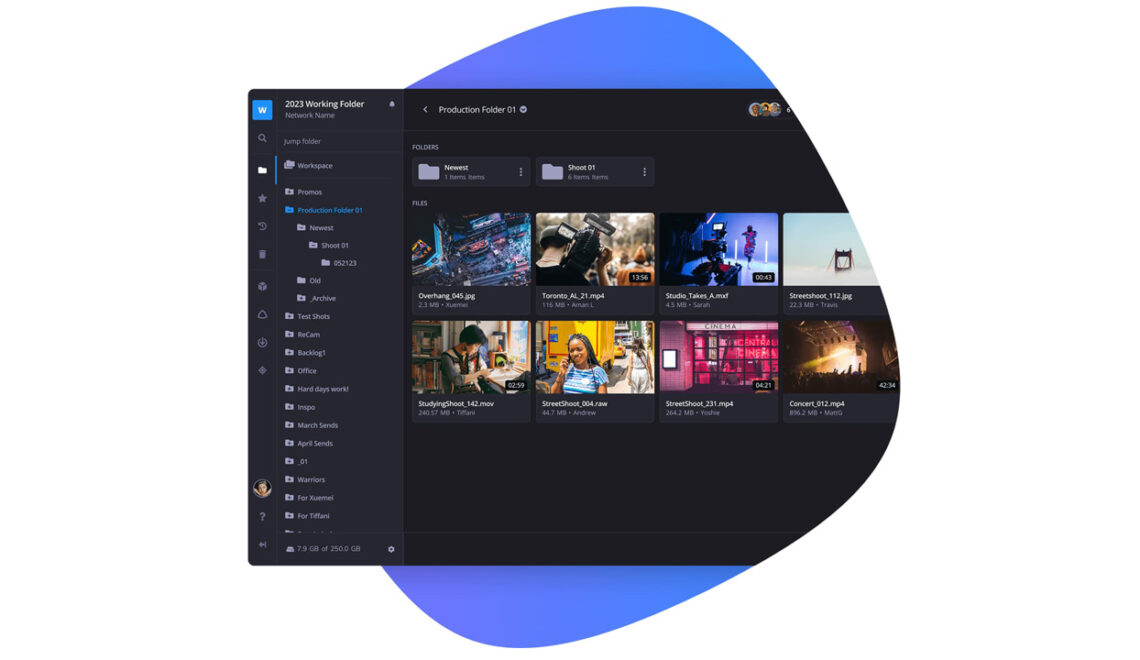This screenshot has width=1140, height=660.
Task: Select the Inspo folder
Action: (300, 407)
